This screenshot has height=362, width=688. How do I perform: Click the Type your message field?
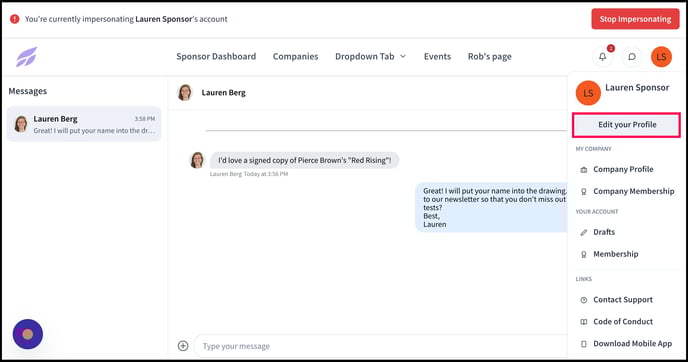pos(381,346)
